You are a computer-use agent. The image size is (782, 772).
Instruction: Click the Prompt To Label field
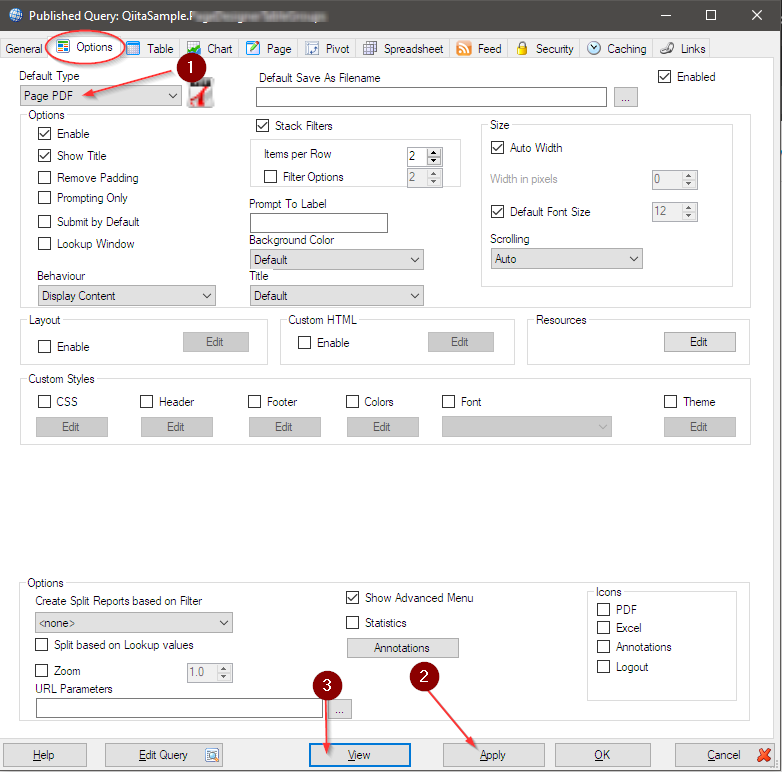coord(319,223)
